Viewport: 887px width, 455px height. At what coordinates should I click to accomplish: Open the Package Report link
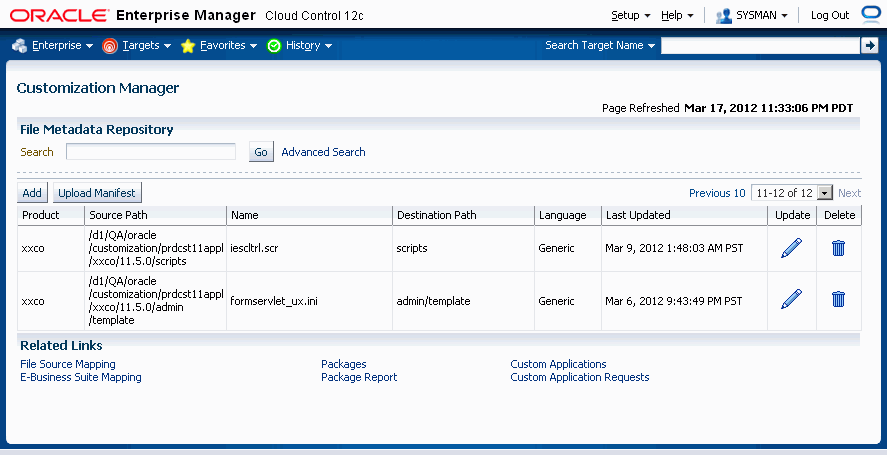359,377
